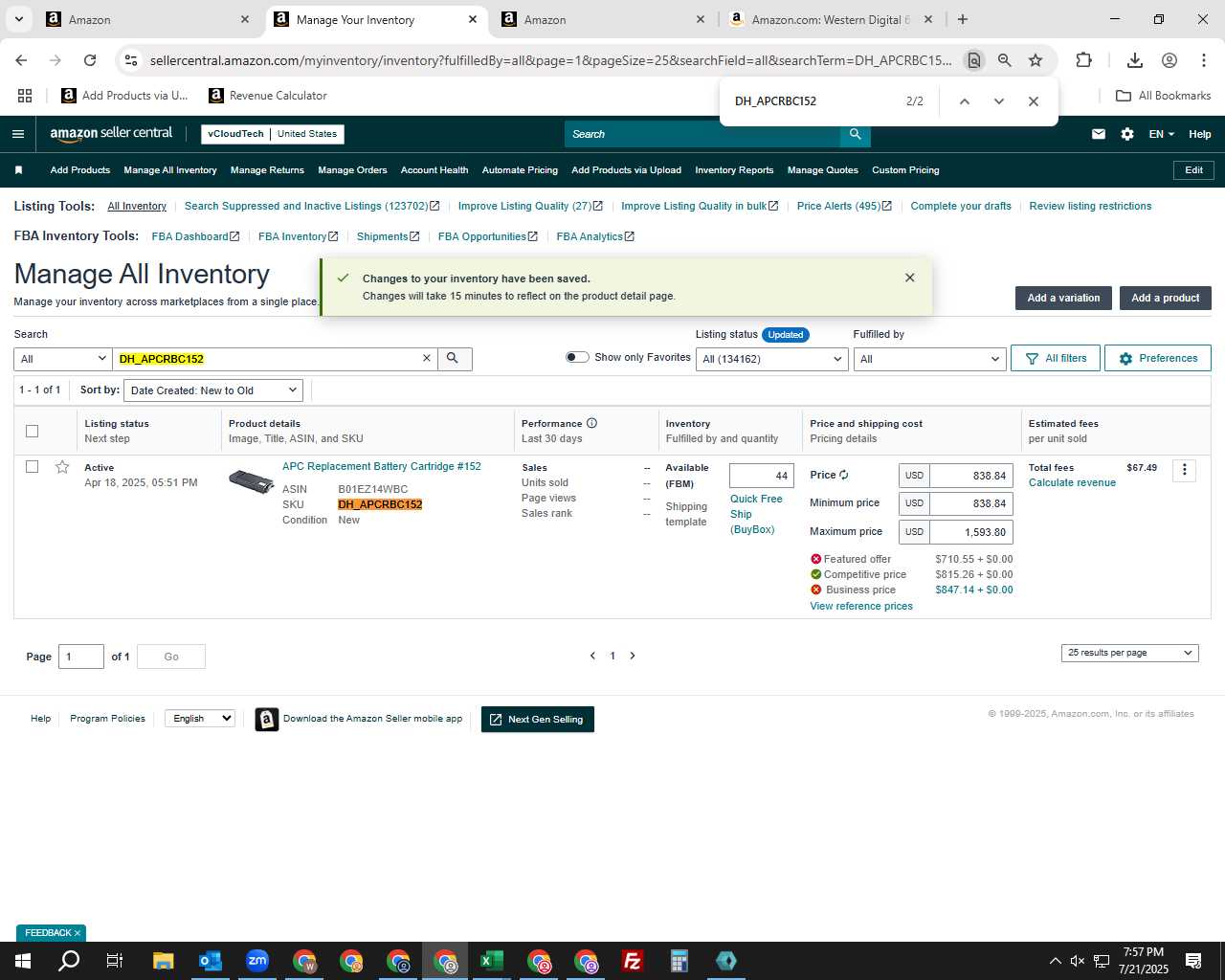The width and height of the screenshot is (1225, 980).
Task: Switch to the Western Digital Amazon tab
Action: [x=829, y=19]
